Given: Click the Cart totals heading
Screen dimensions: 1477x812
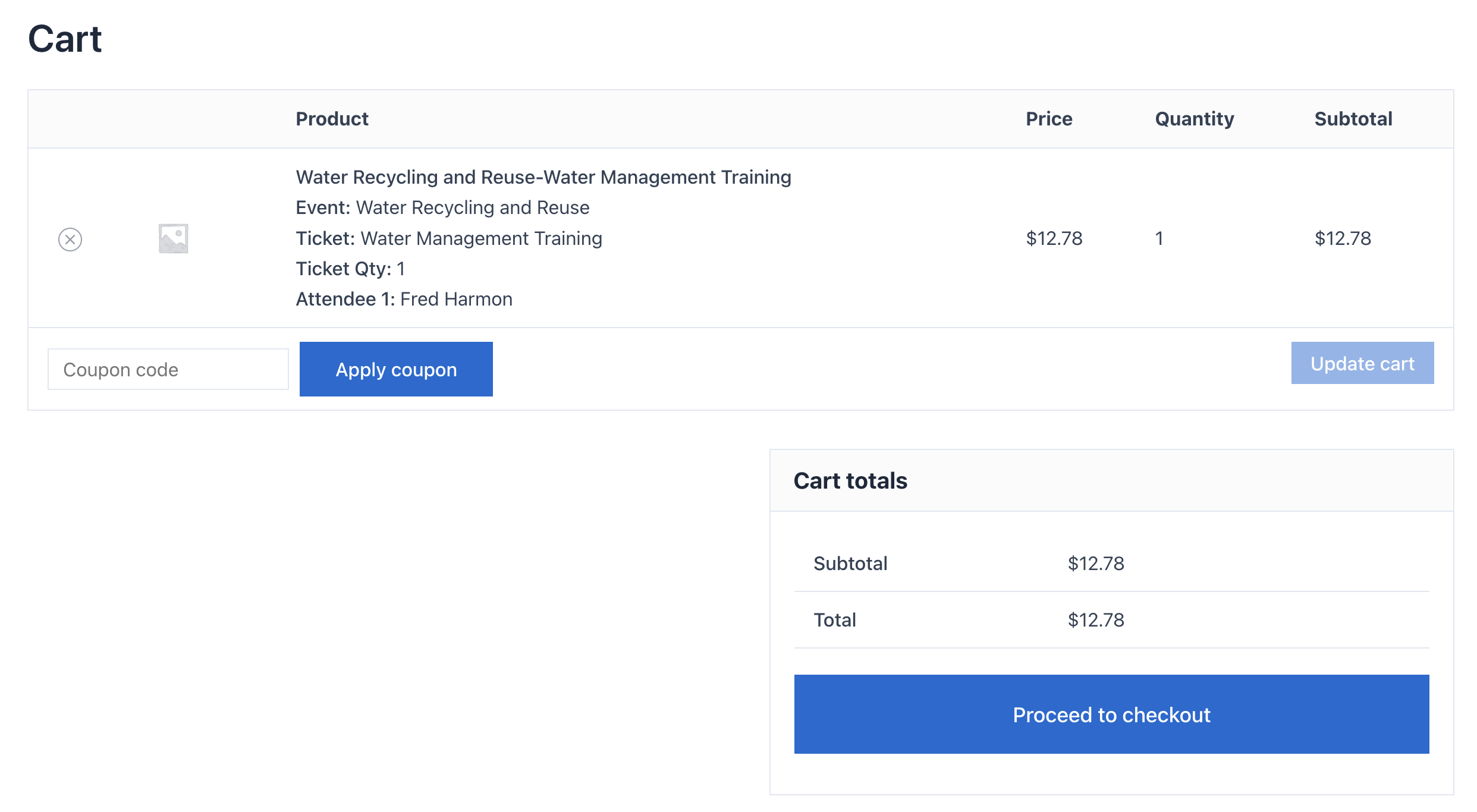Looking at the screenshot, I should tap(850, 481).
